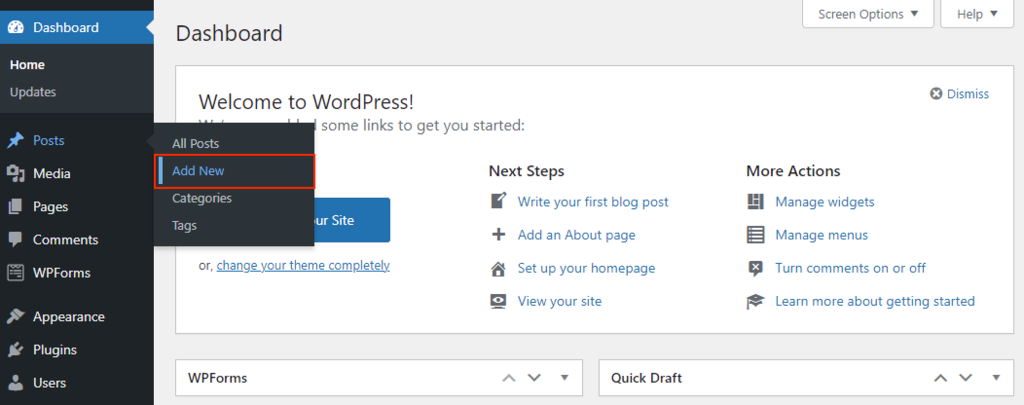The height and width of the screenshot is (405, 1024).
Task: Toggle the WPForms widget panel arrow
Action: point(564,378)
